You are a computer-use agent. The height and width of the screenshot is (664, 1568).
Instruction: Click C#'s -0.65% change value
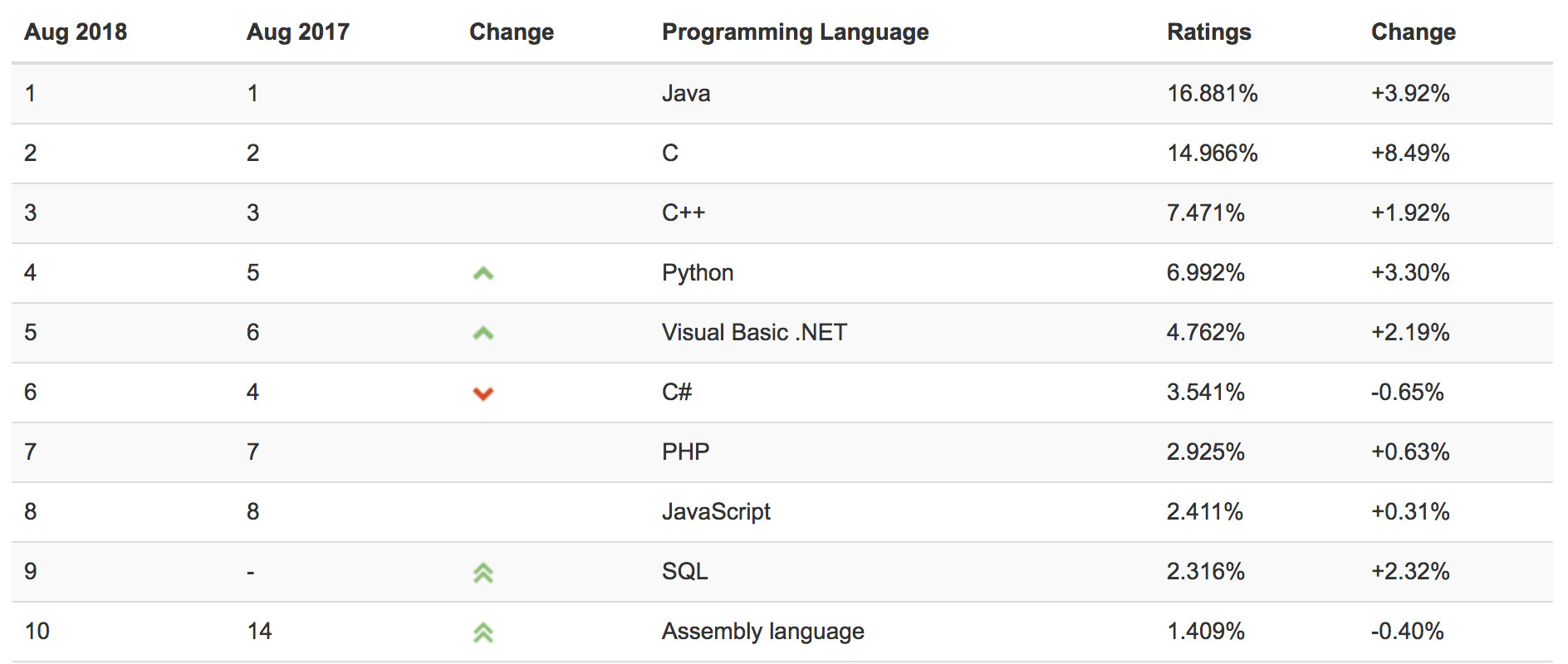[x=1408, y=392]
